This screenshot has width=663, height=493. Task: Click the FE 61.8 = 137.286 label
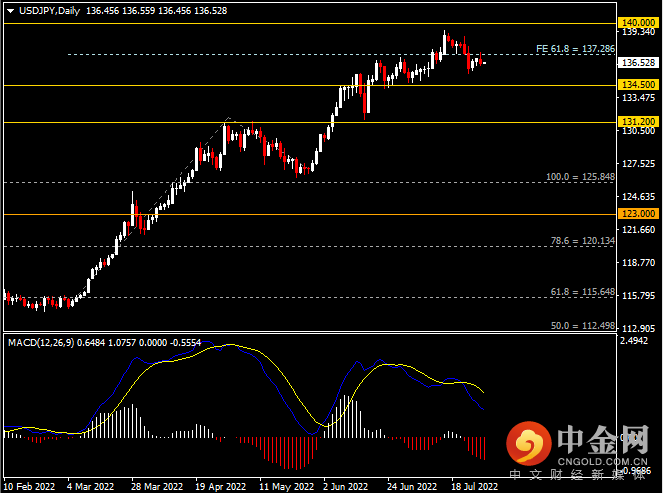pos(575,49)
